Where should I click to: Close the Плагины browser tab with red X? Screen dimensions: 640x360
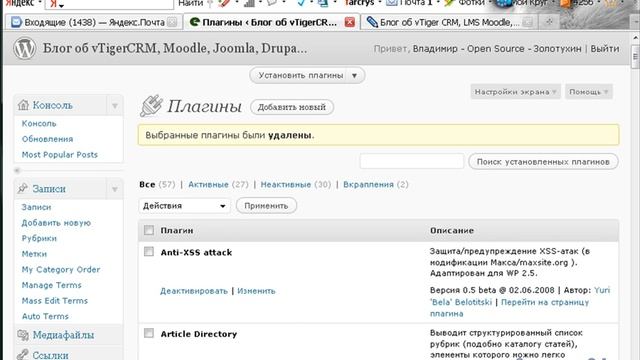[350, 22]
